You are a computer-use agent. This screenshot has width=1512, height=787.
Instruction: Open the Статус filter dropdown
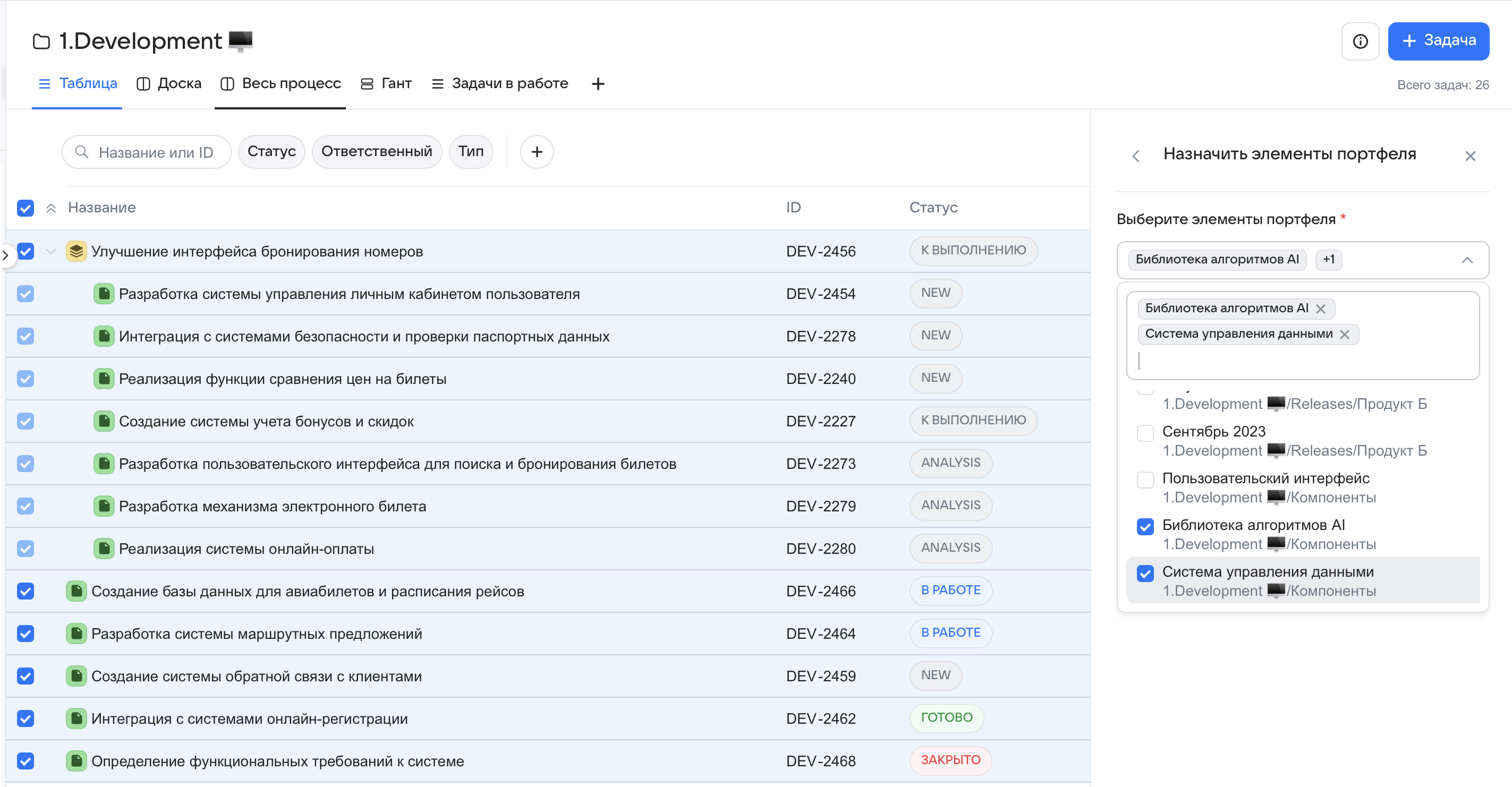(271, 151)
